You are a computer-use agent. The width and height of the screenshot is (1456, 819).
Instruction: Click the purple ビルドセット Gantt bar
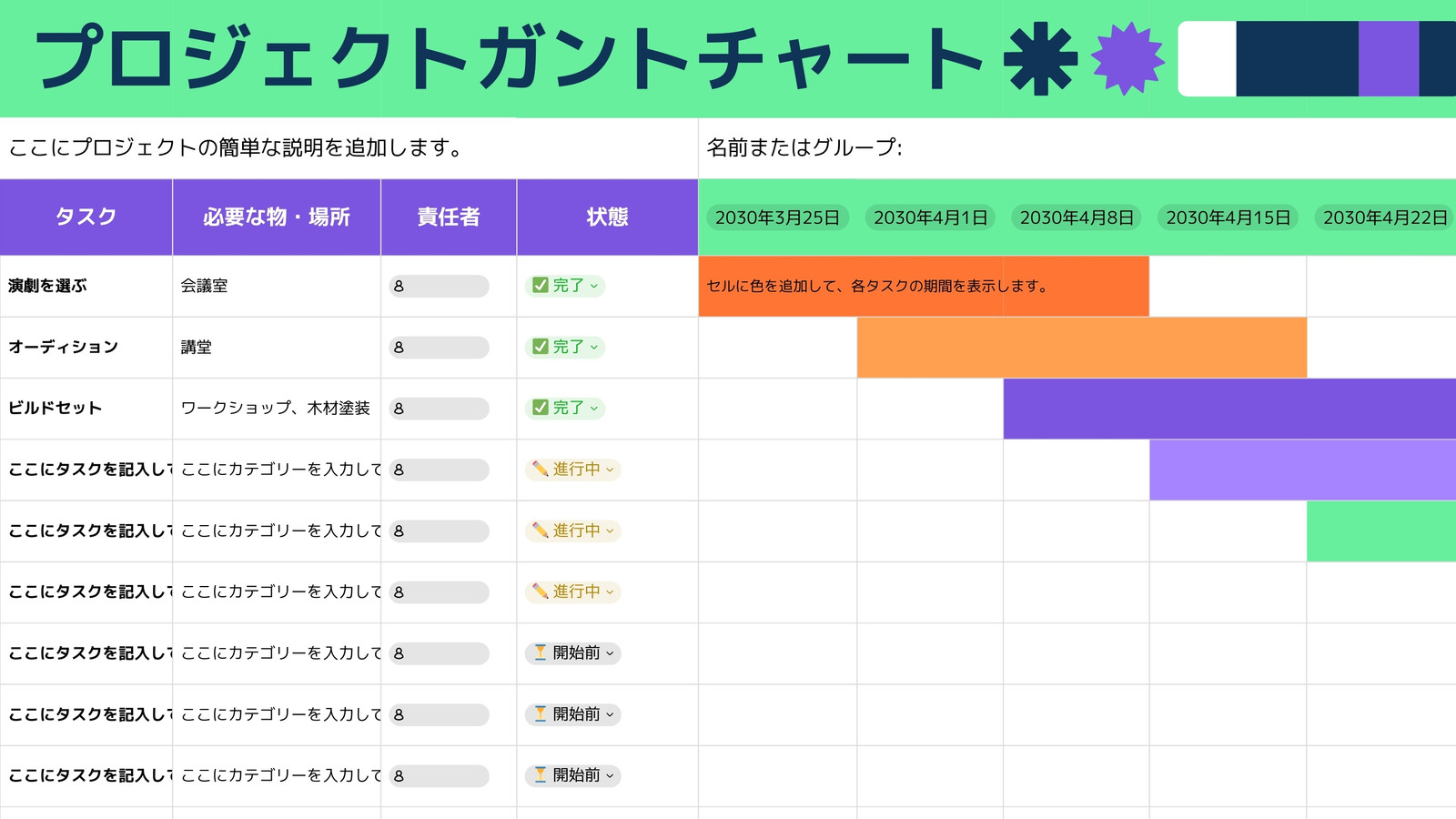1229,409
